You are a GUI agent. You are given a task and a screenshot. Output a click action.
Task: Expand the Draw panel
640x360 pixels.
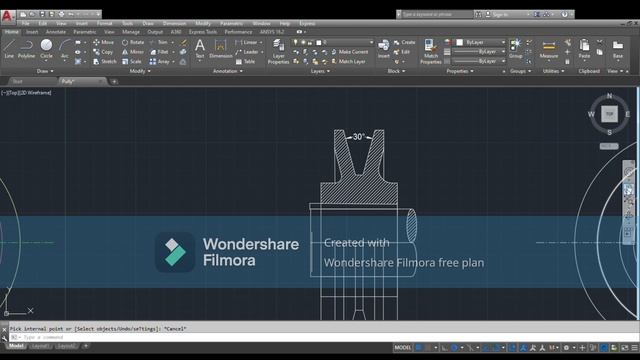point(45,71)
